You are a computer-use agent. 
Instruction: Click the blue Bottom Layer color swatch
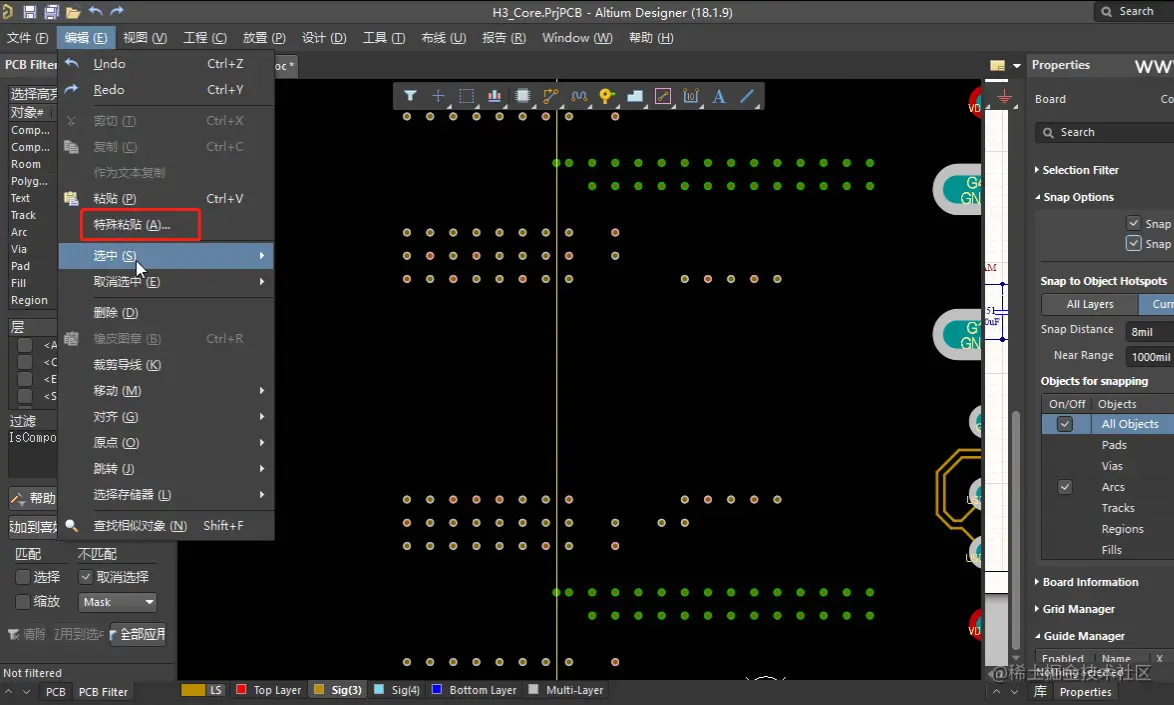[x=437, y=689]
